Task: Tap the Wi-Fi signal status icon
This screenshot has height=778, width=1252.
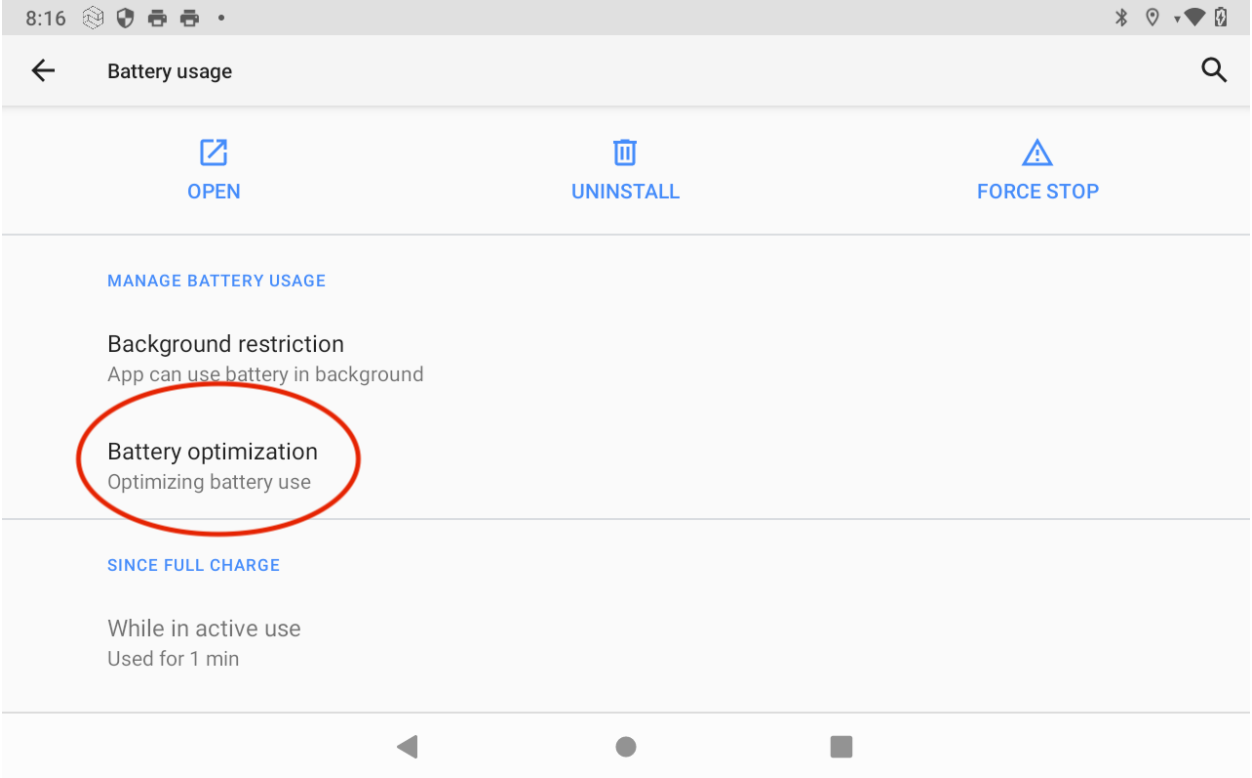Action: click(x=1194, y=17)
